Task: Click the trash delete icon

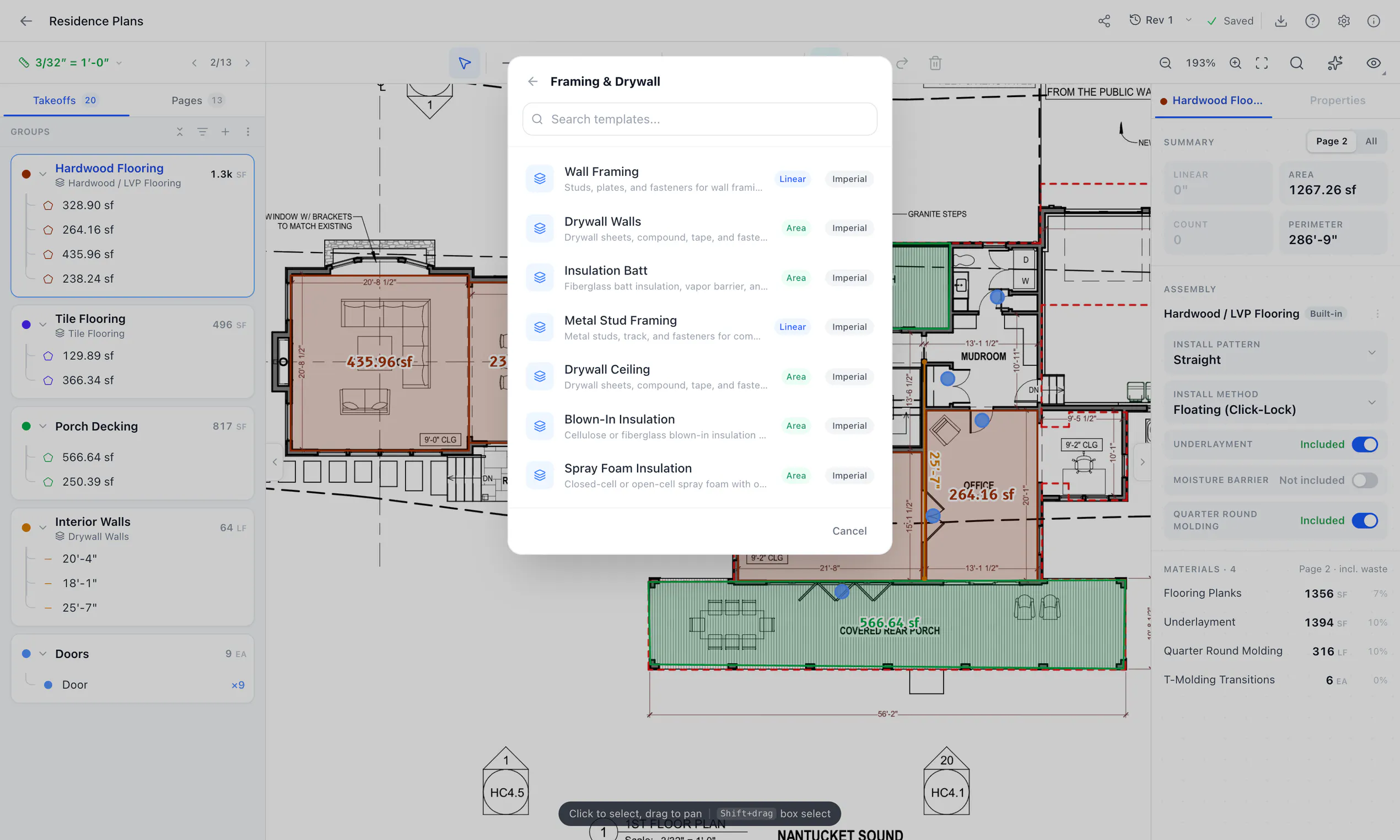Action: 935,63
